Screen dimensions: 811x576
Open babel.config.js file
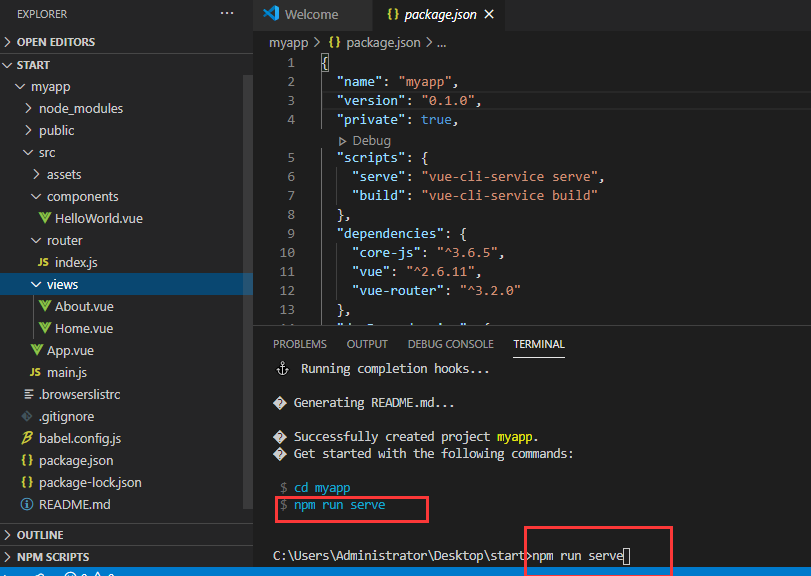tap(80, 438)
